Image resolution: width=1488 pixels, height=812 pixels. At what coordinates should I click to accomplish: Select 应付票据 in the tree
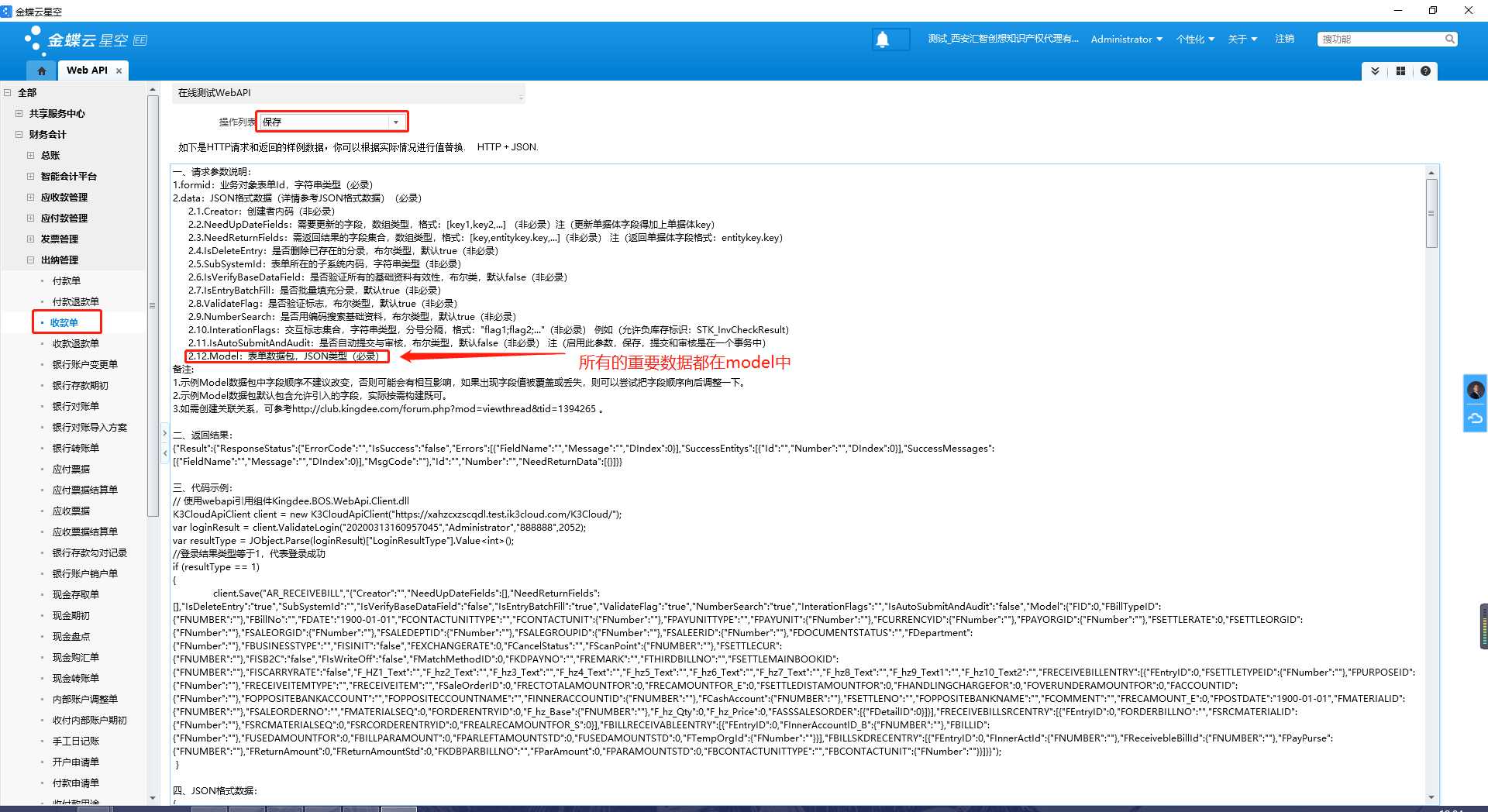click(x=71, y=469)
